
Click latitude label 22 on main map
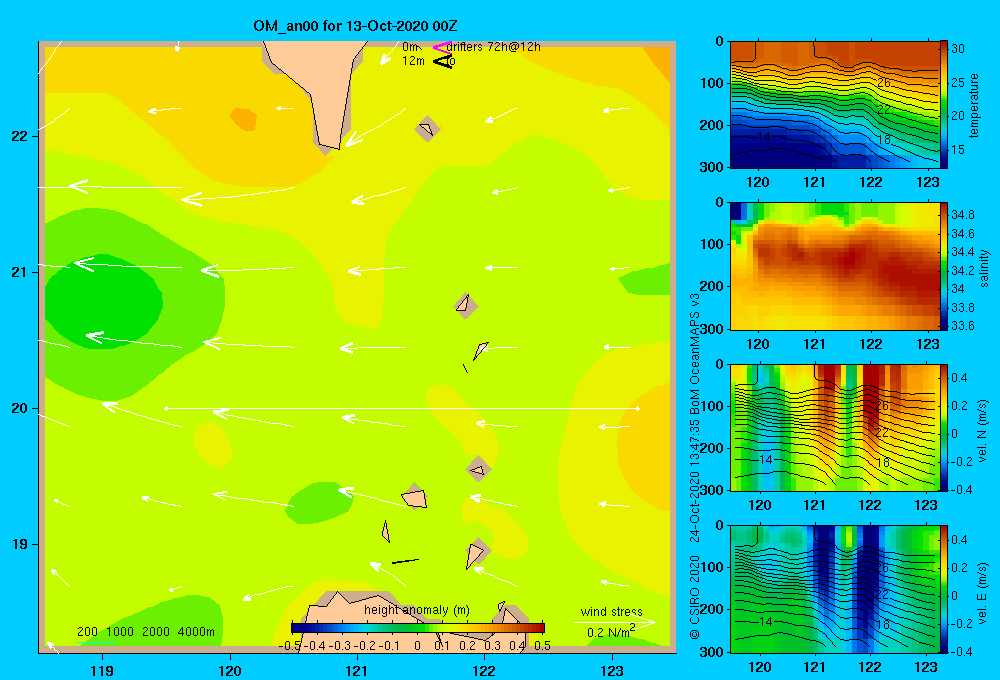(x=19, y=136)
